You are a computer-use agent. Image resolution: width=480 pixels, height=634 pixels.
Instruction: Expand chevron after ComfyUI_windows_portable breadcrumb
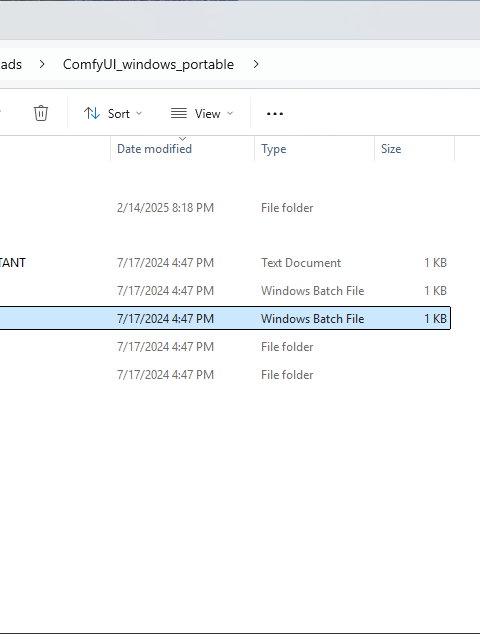pyautogui.click(x=256, y=64)
